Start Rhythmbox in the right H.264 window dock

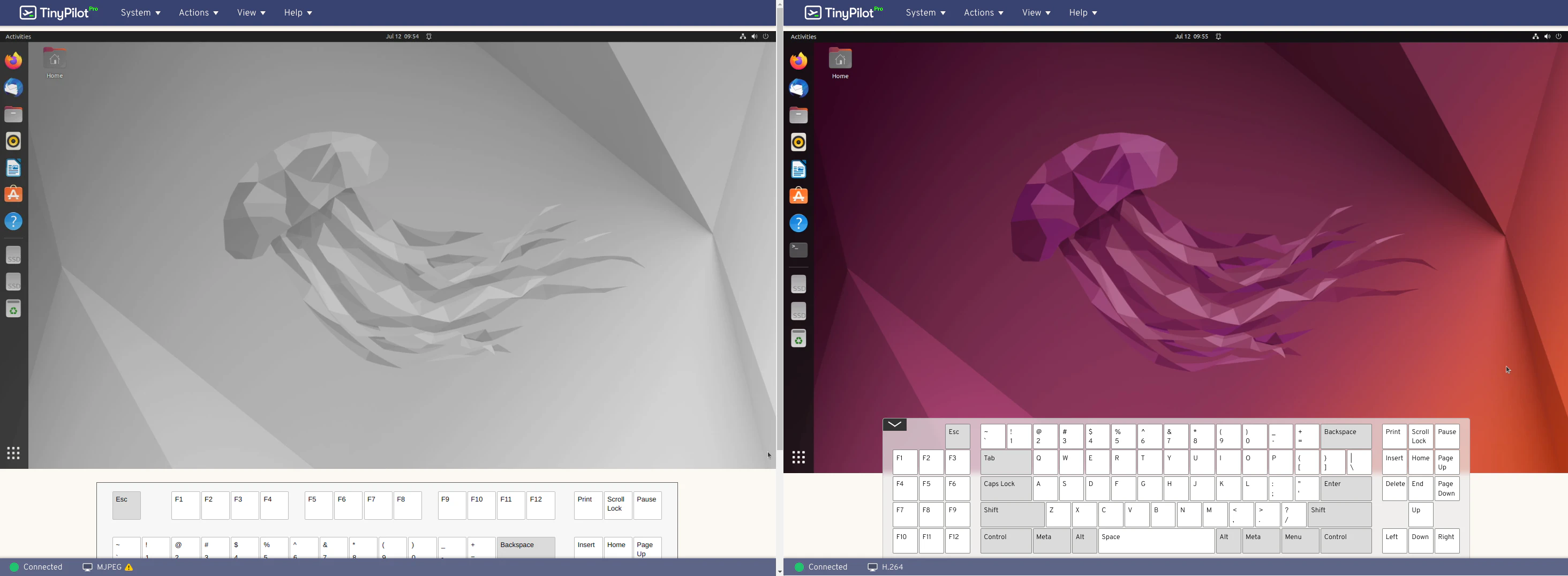pos(798,143)
